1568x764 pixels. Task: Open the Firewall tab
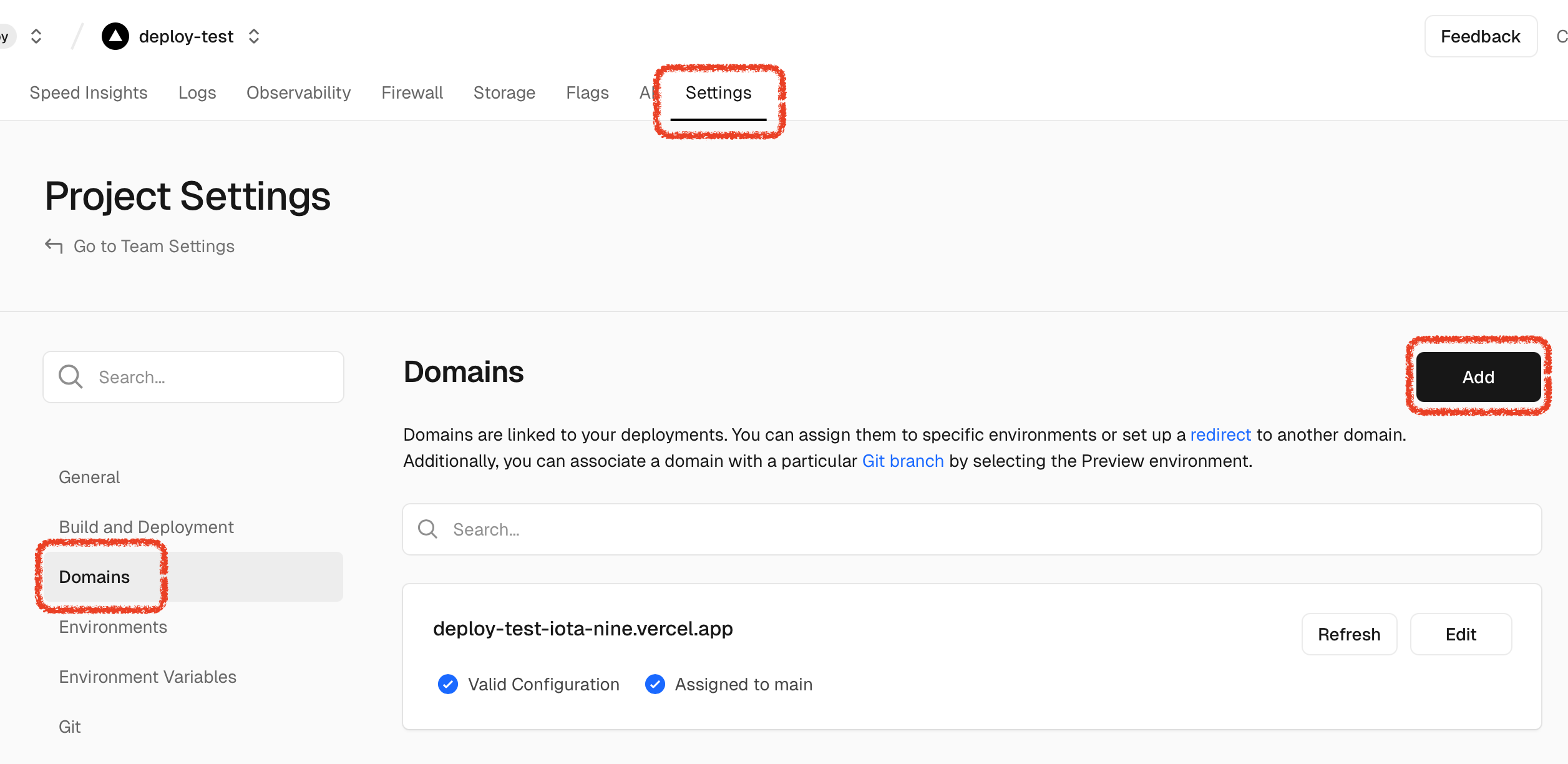tap(412, 92)
